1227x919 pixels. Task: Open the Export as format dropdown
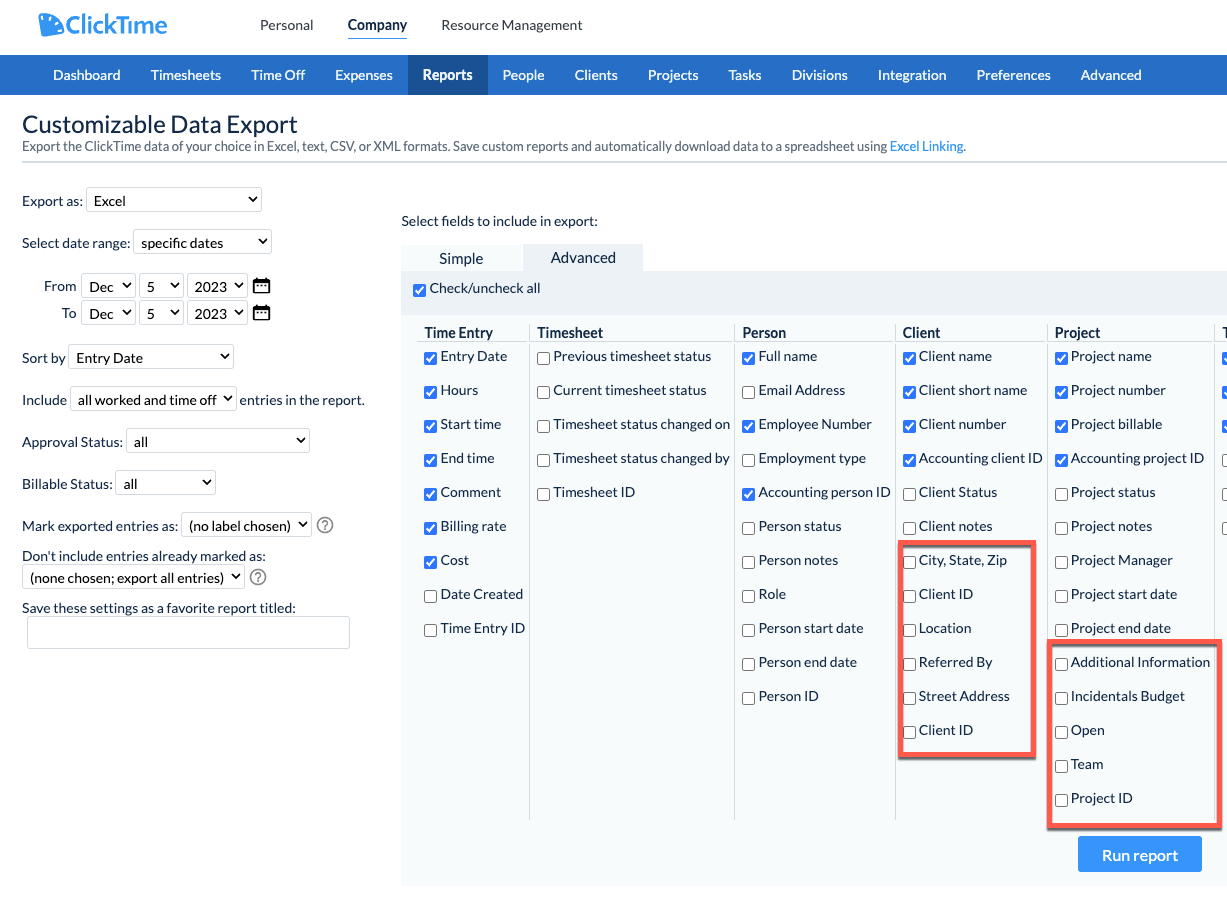(x=173, y=199)
